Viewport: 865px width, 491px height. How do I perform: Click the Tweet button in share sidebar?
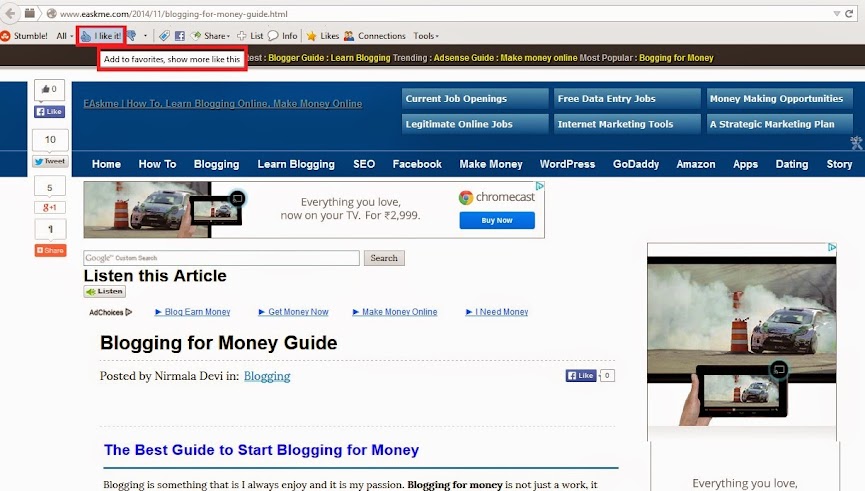pyautogui.click(x=50, y=162)
